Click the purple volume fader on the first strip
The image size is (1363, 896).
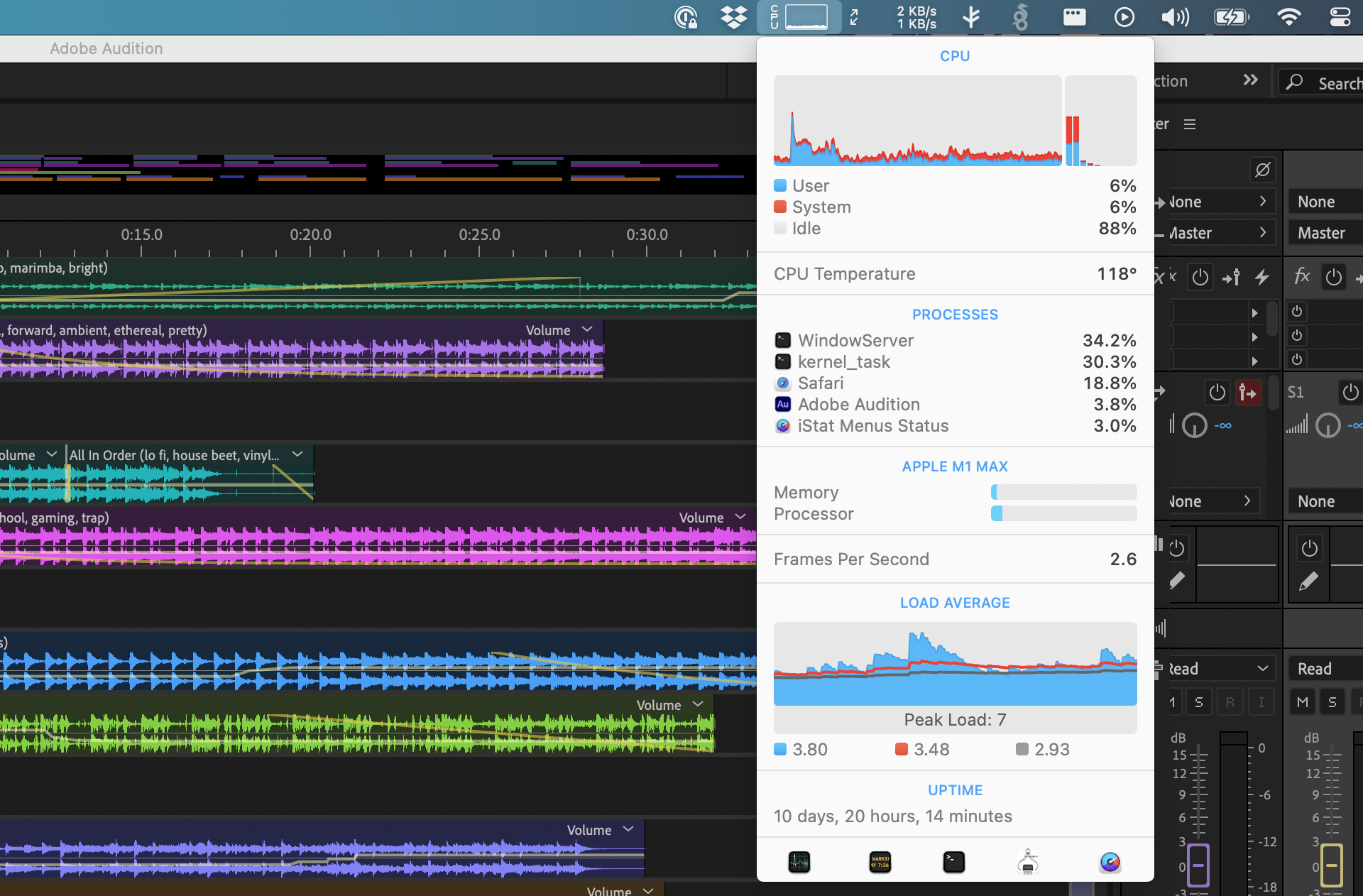pyautogui.click(x=1198, y=865)
